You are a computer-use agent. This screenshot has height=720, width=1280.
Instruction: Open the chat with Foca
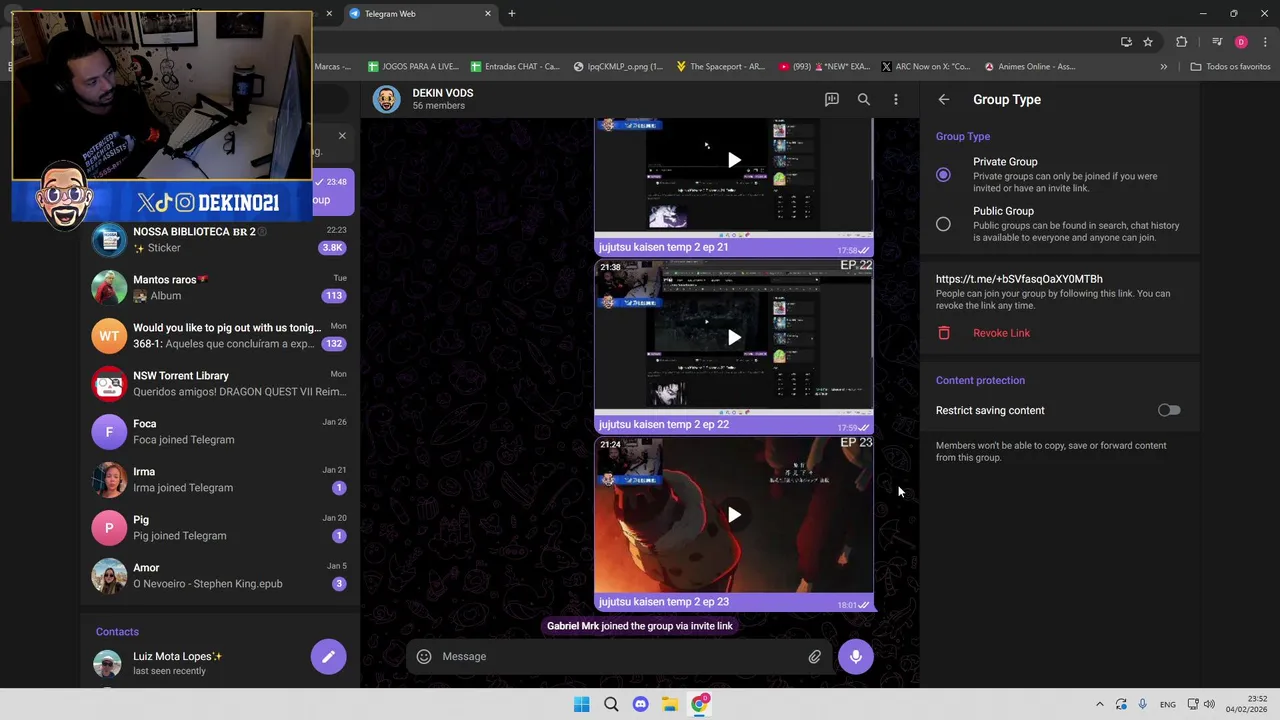(220, 431)
